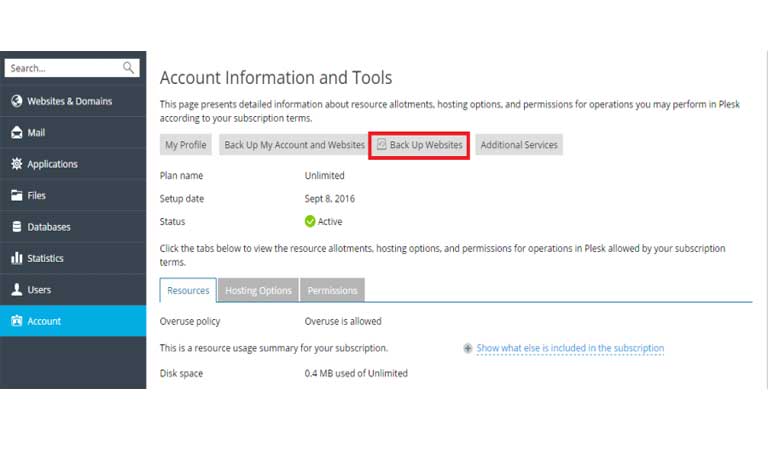Open Additional Services button
Screen dimensions: 768x450
pyautogui.click(x=519, y=144)
